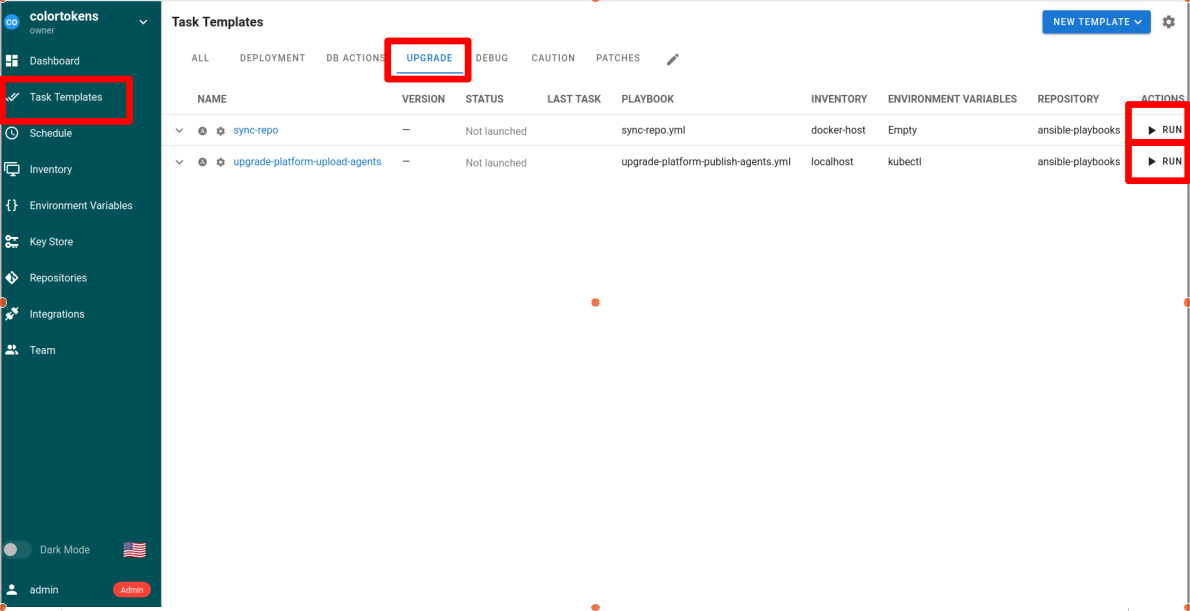Click the Repositories git icon
Viewport: 1190px width, 611px height.
[x=12, y=278]
